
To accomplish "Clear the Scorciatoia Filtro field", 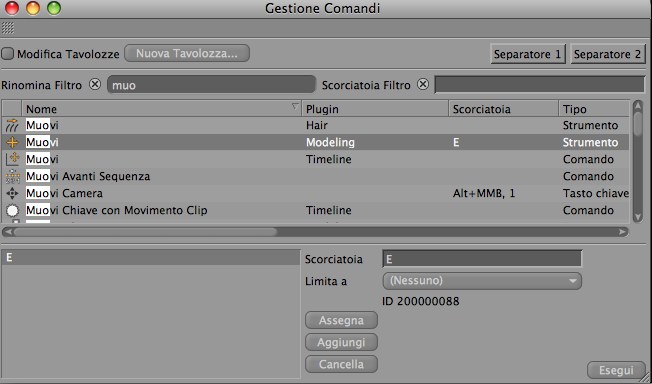I will click(423, 84).
